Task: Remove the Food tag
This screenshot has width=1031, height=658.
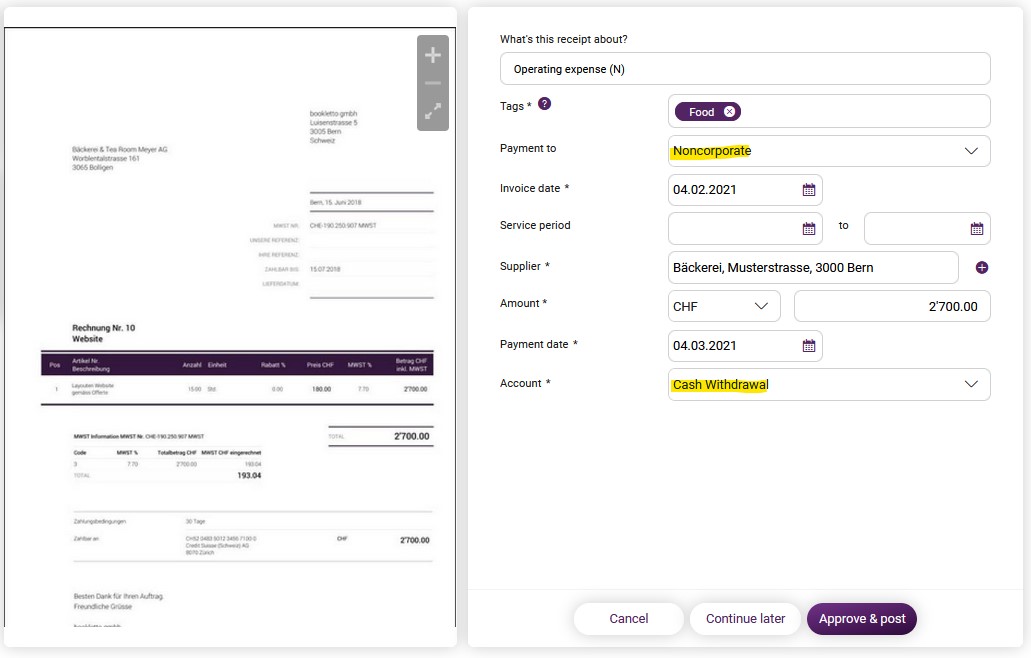Action: coord(729,112)
